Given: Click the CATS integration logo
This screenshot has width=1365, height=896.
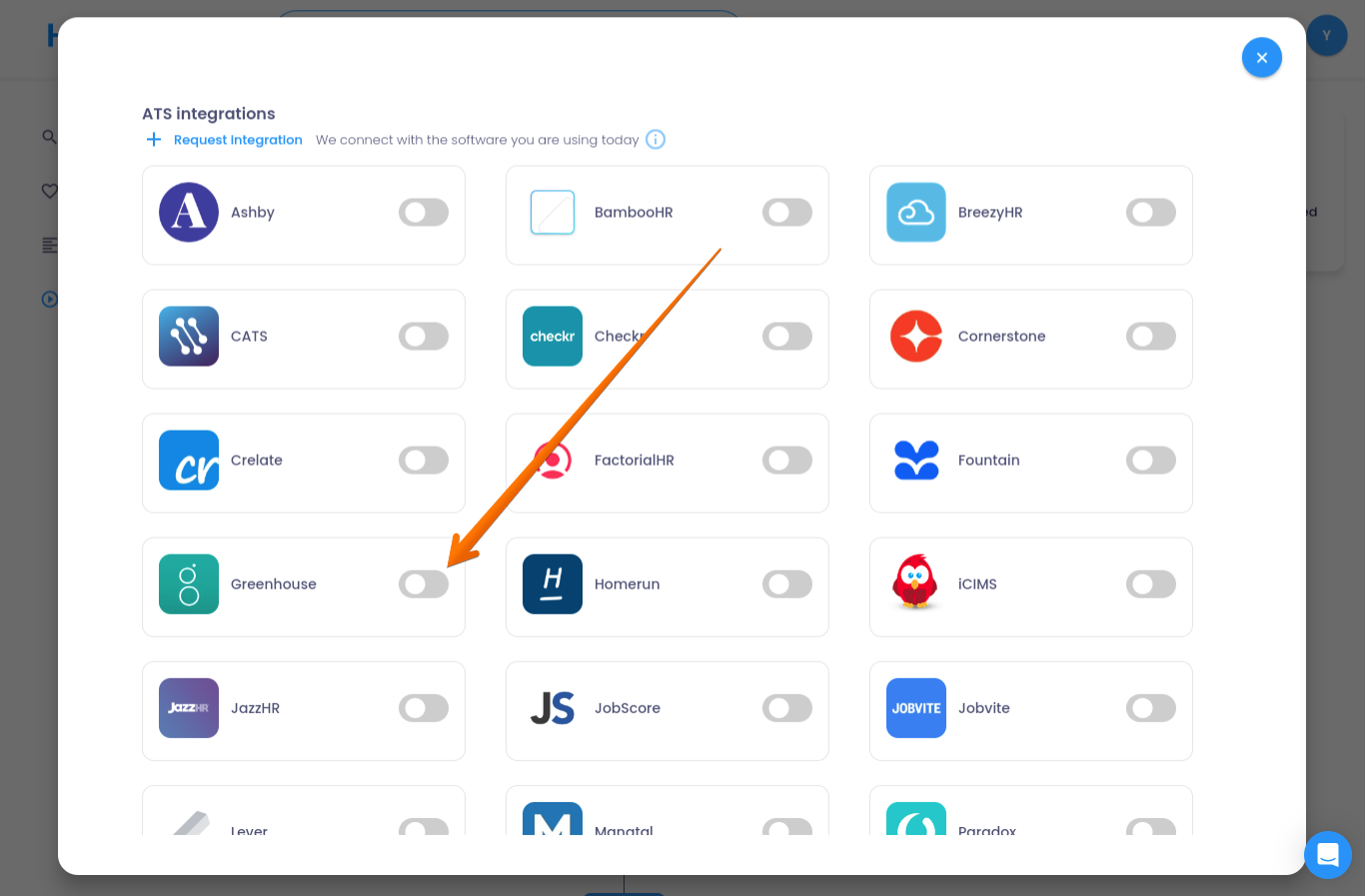Looking at the screenshot, I should [x=189, y=337].
